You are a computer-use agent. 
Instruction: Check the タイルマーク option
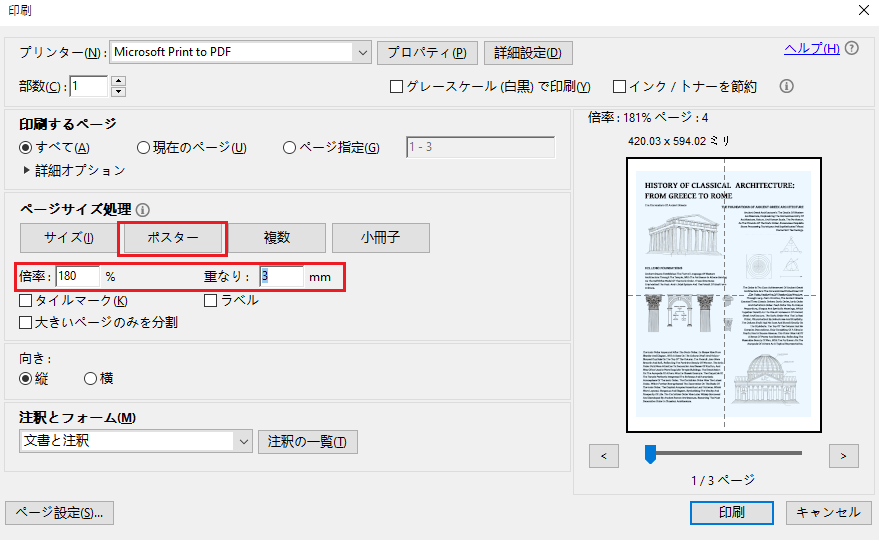click(x=25, y=301)
